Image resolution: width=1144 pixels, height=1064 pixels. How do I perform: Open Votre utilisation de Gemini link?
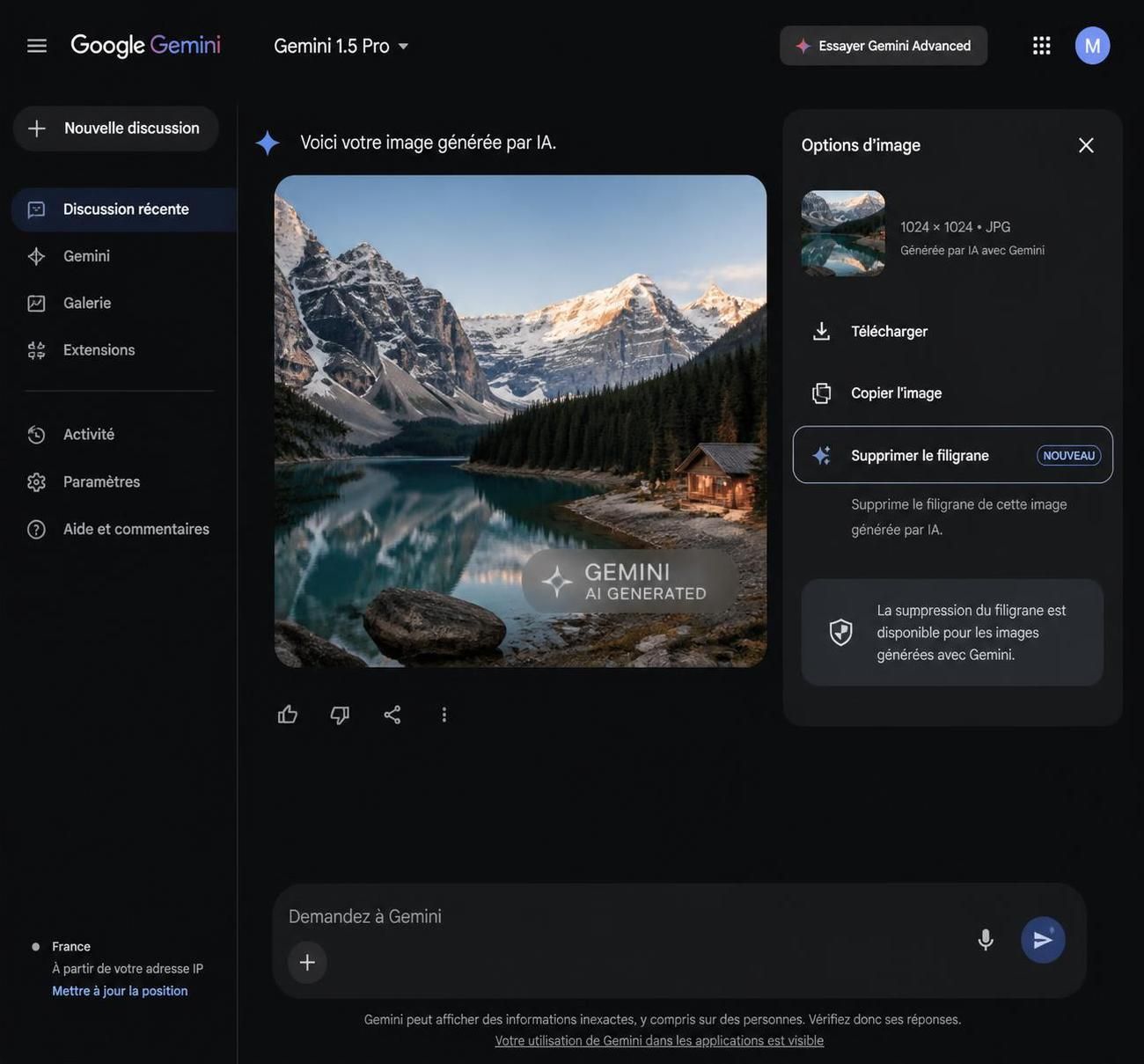pos(659,1041)
